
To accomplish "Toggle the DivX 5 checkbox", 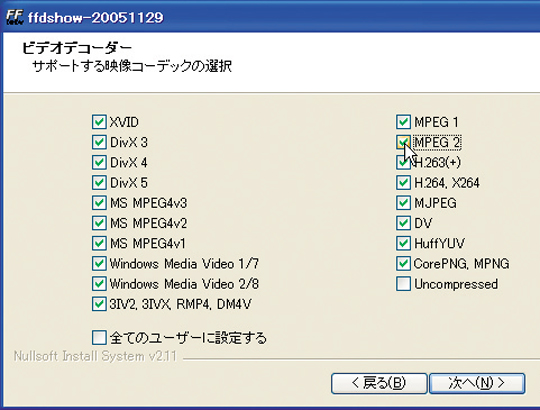I will pos(99,182).
